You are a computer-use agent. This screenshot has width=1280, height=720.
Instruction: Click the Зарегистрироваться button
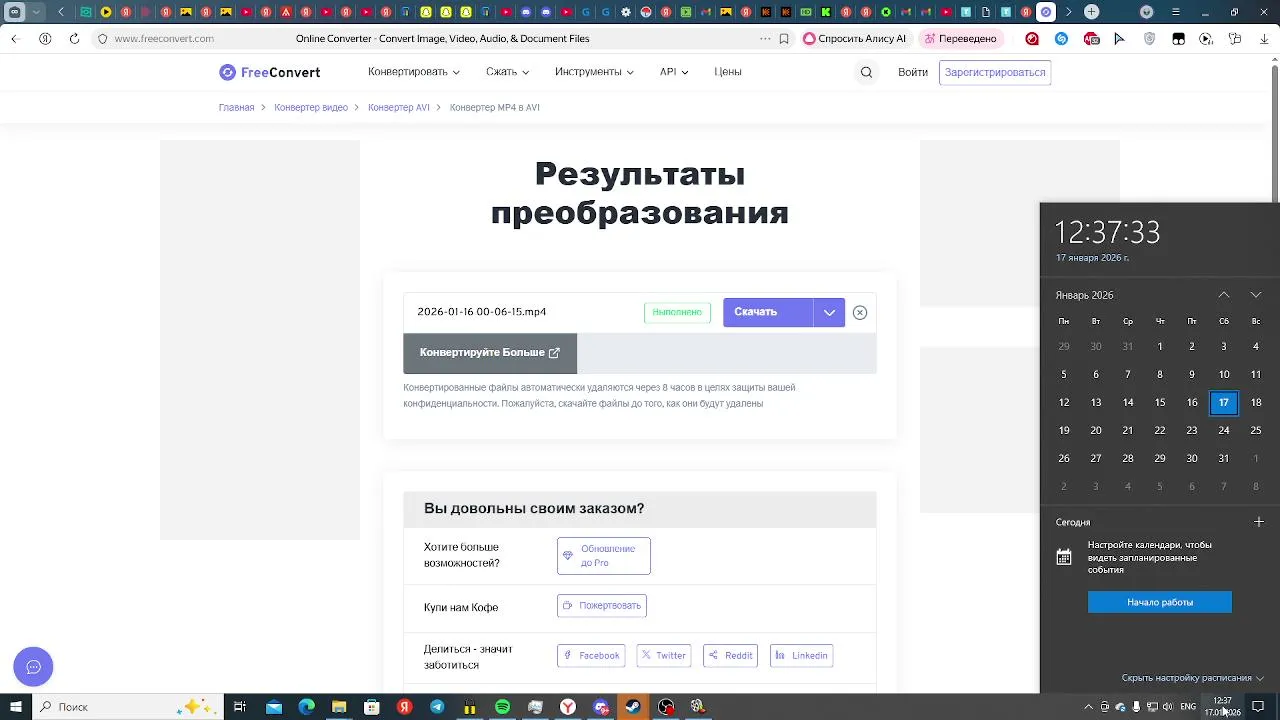coord(995,72)
